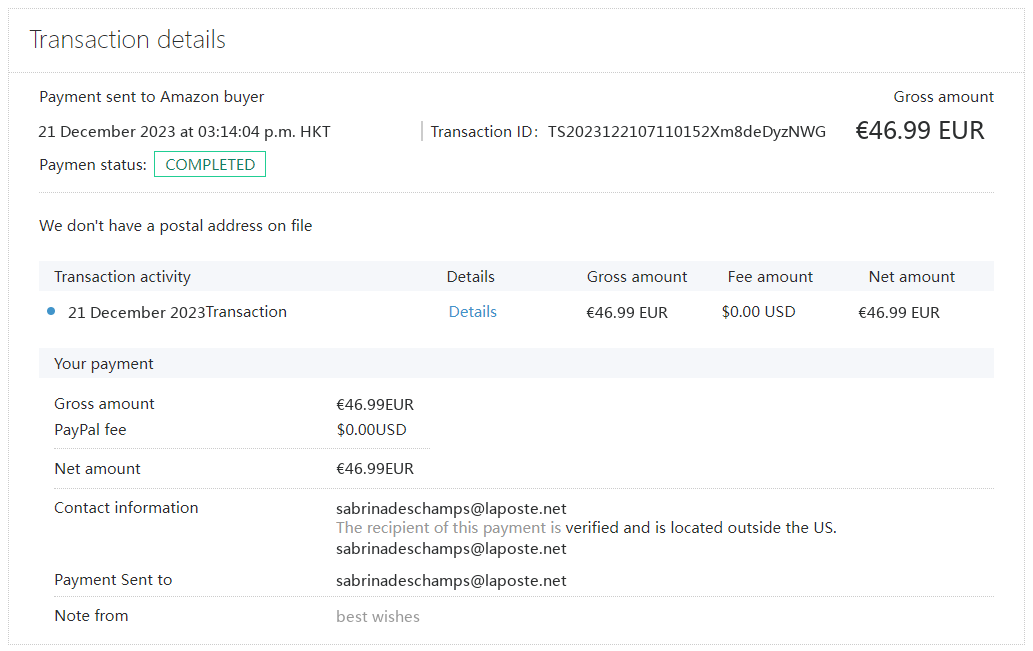Click the PayPal fee $0.00USD value
The height and width of the screenshot is (651, 1033).
[371, 430]
